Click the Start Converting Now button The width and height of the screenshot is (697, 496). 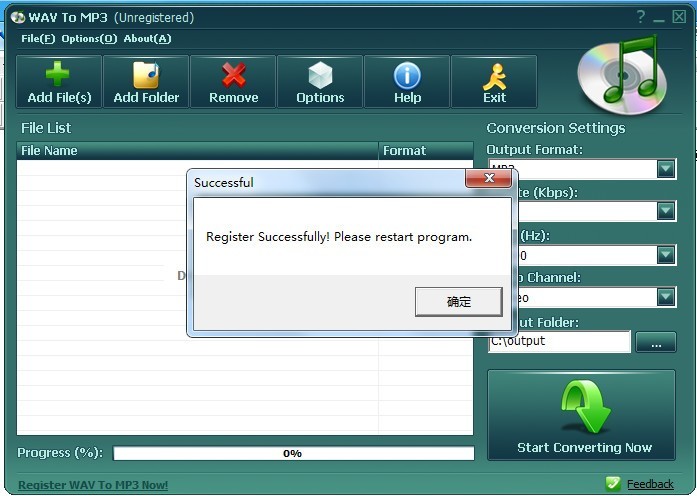581,415
